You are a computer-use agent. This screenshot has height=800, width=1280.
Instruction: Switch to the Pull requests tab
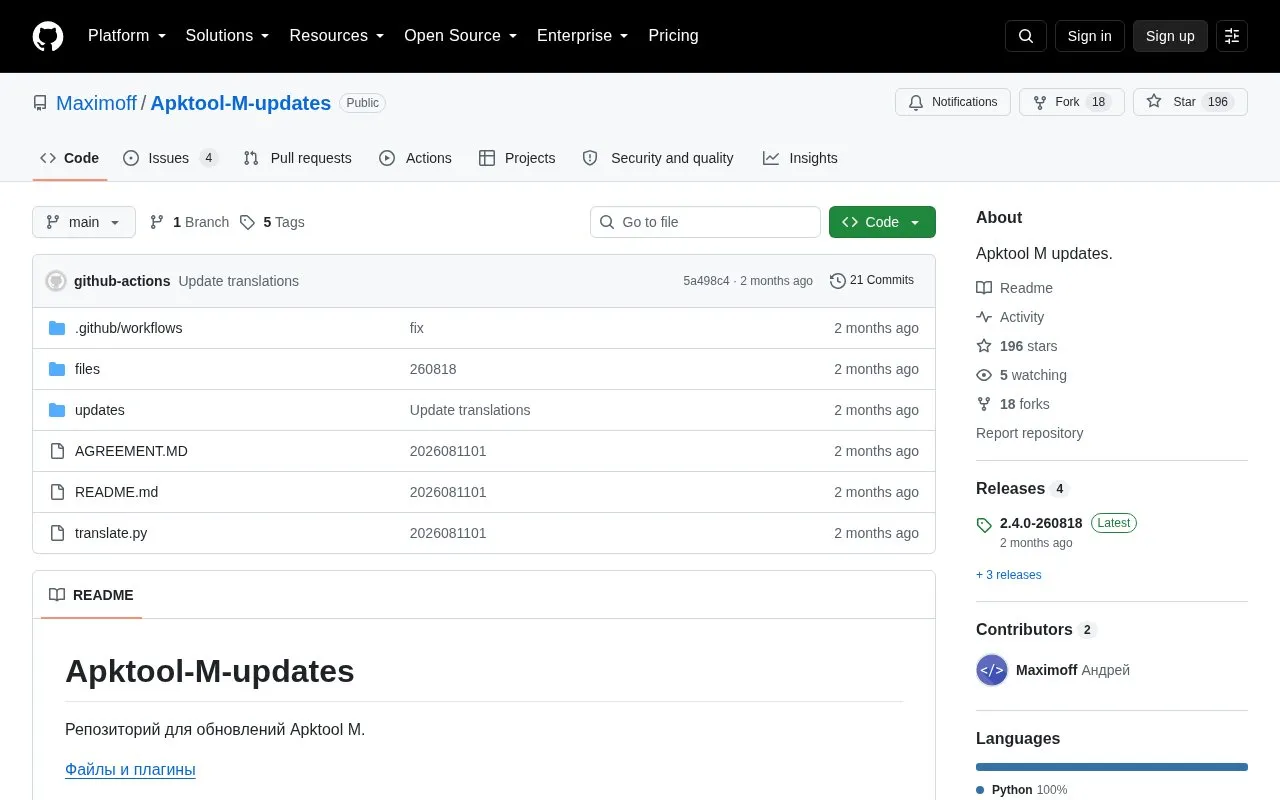coord(297,158)
